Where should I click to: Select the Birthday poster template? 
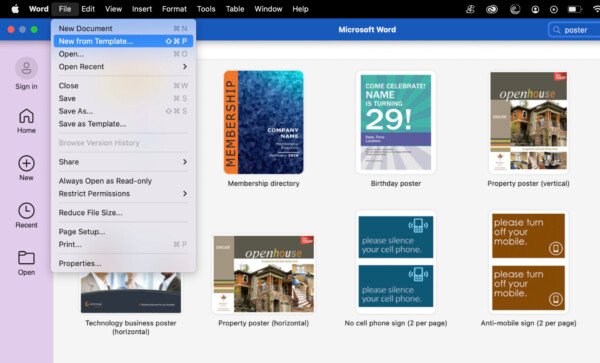(396, 122)
